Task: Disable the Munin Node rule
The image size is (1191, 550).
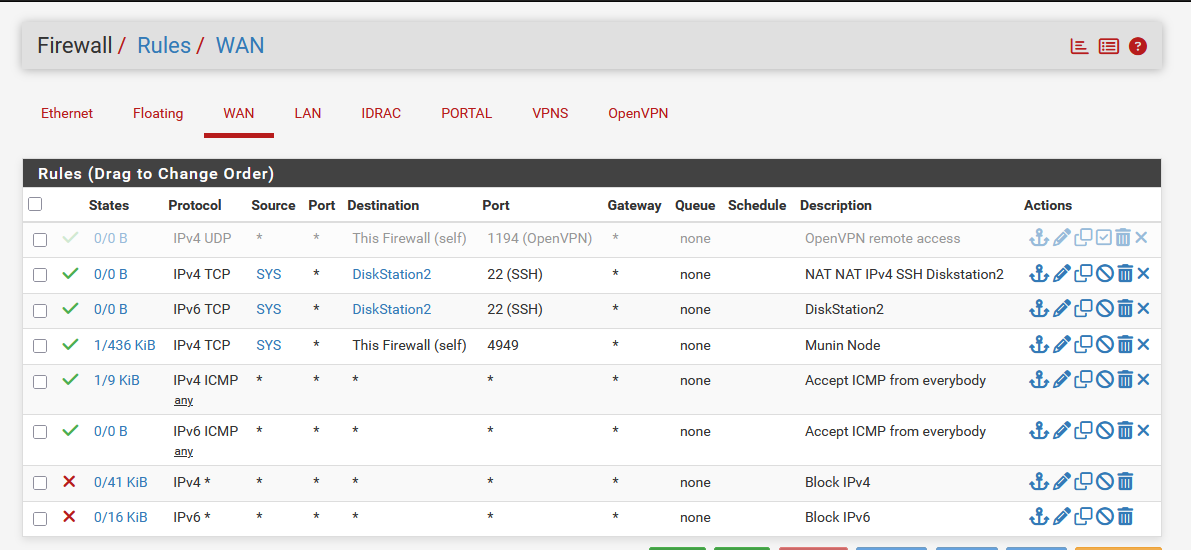Action: pyautogui.click(x=1104, y=345)
